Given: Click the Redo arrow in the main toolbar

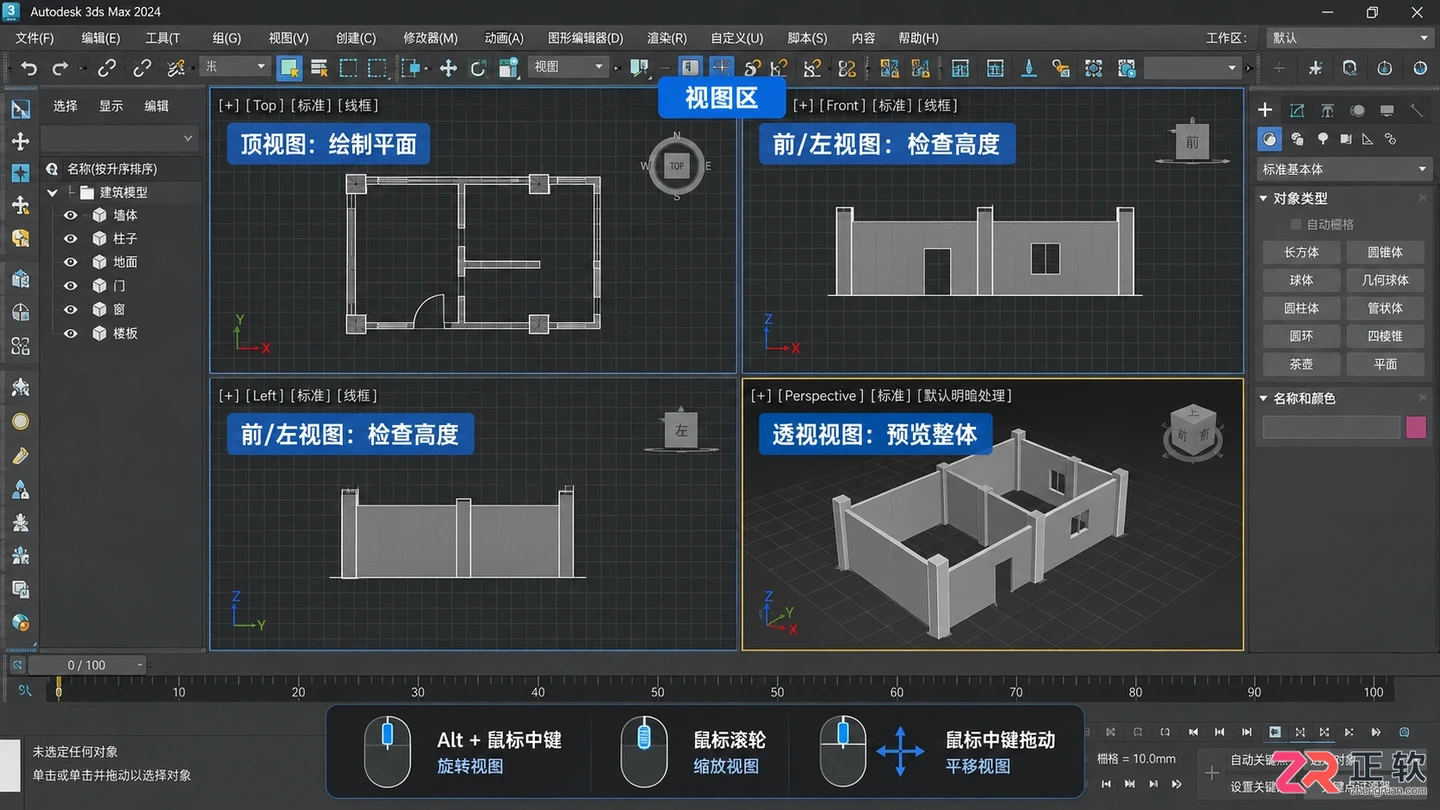Looking at the screenshot, I should pyautogui.click(x=60, y=68).
